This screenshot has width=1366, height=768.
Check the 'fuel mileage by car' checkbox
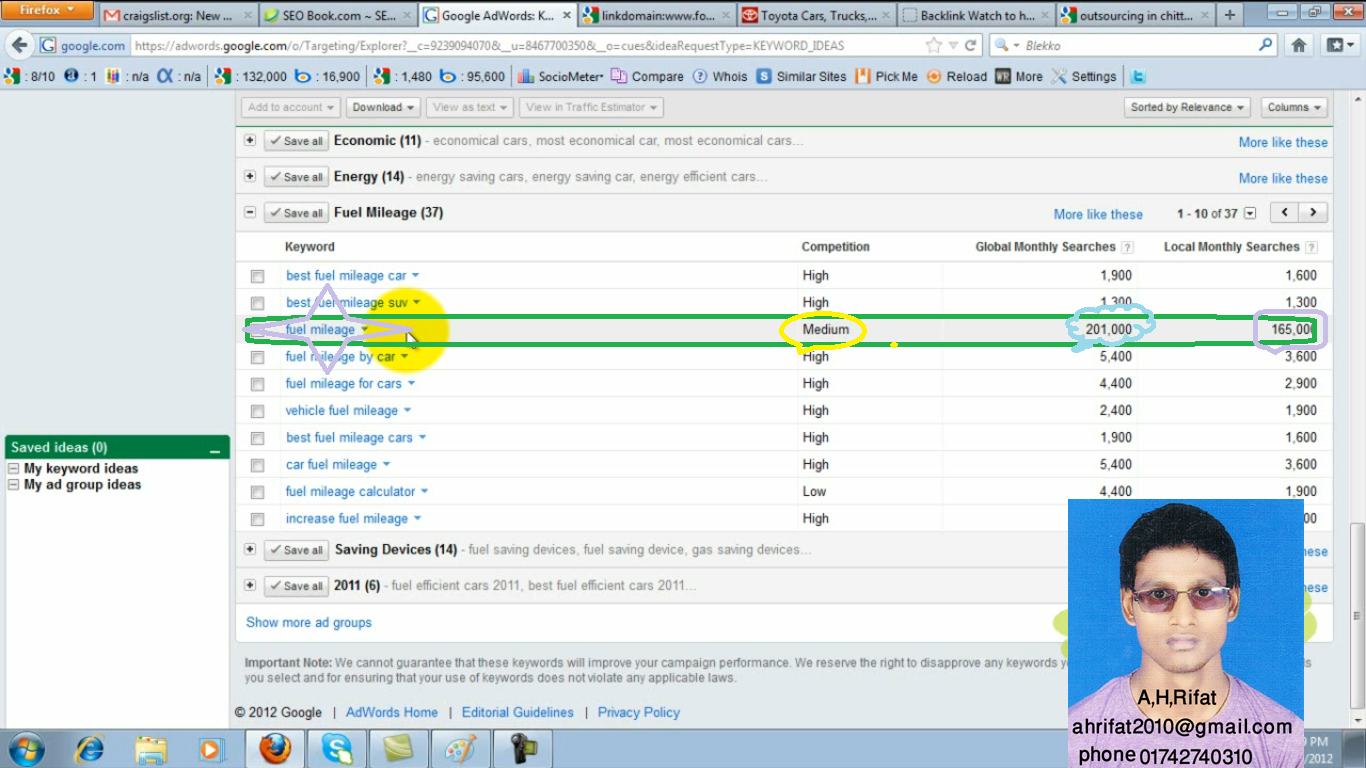coord(257,357)
